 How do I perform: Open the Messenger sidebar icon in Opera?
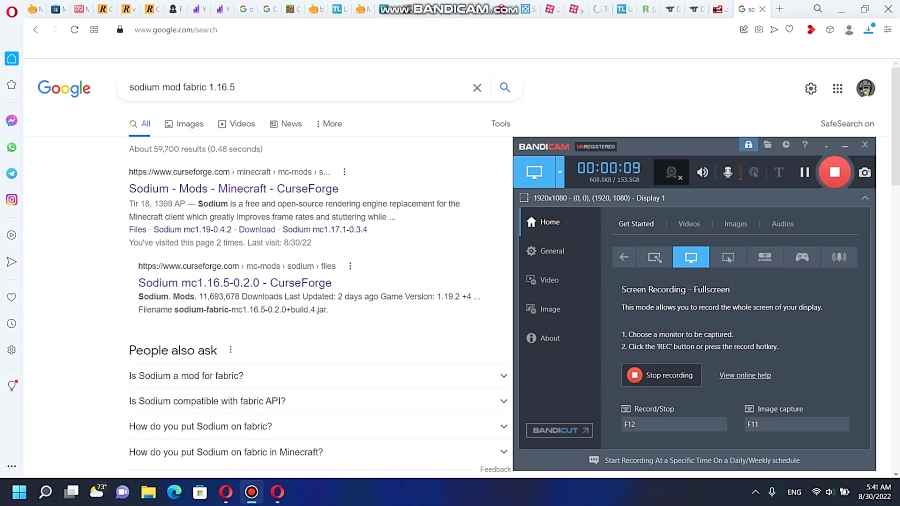(11, 120)
